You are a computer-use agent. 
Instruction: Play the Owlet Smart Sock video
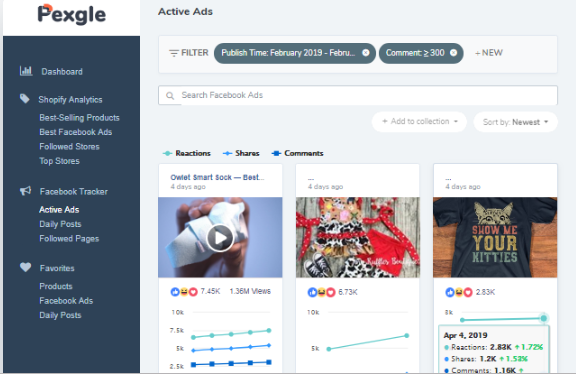220,238
